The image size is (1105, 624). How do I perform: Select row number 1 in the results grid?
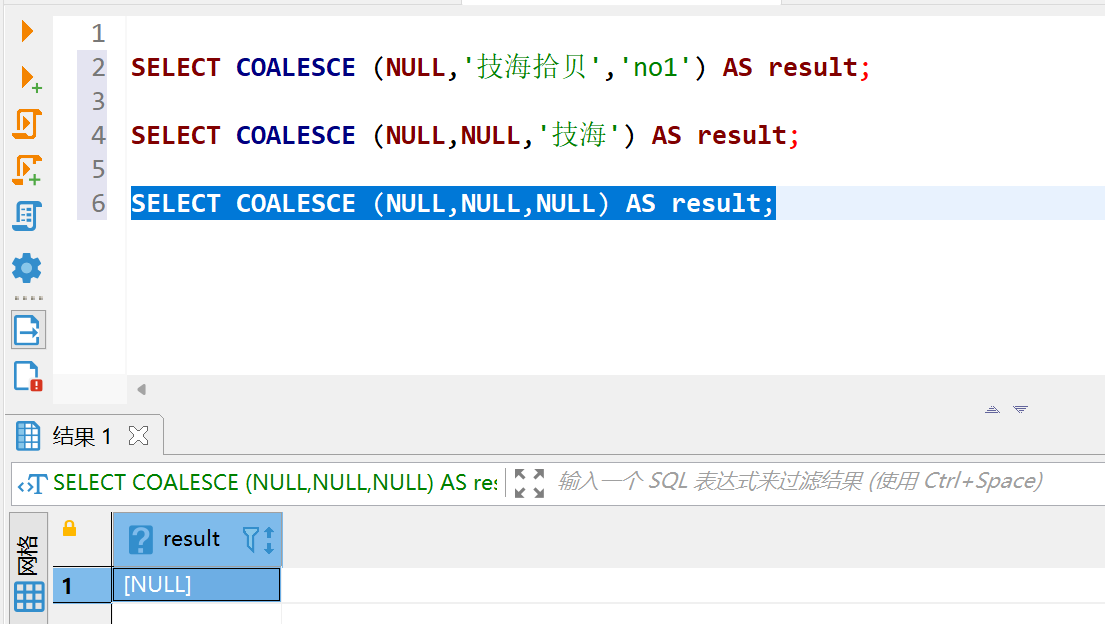[82, 585]
